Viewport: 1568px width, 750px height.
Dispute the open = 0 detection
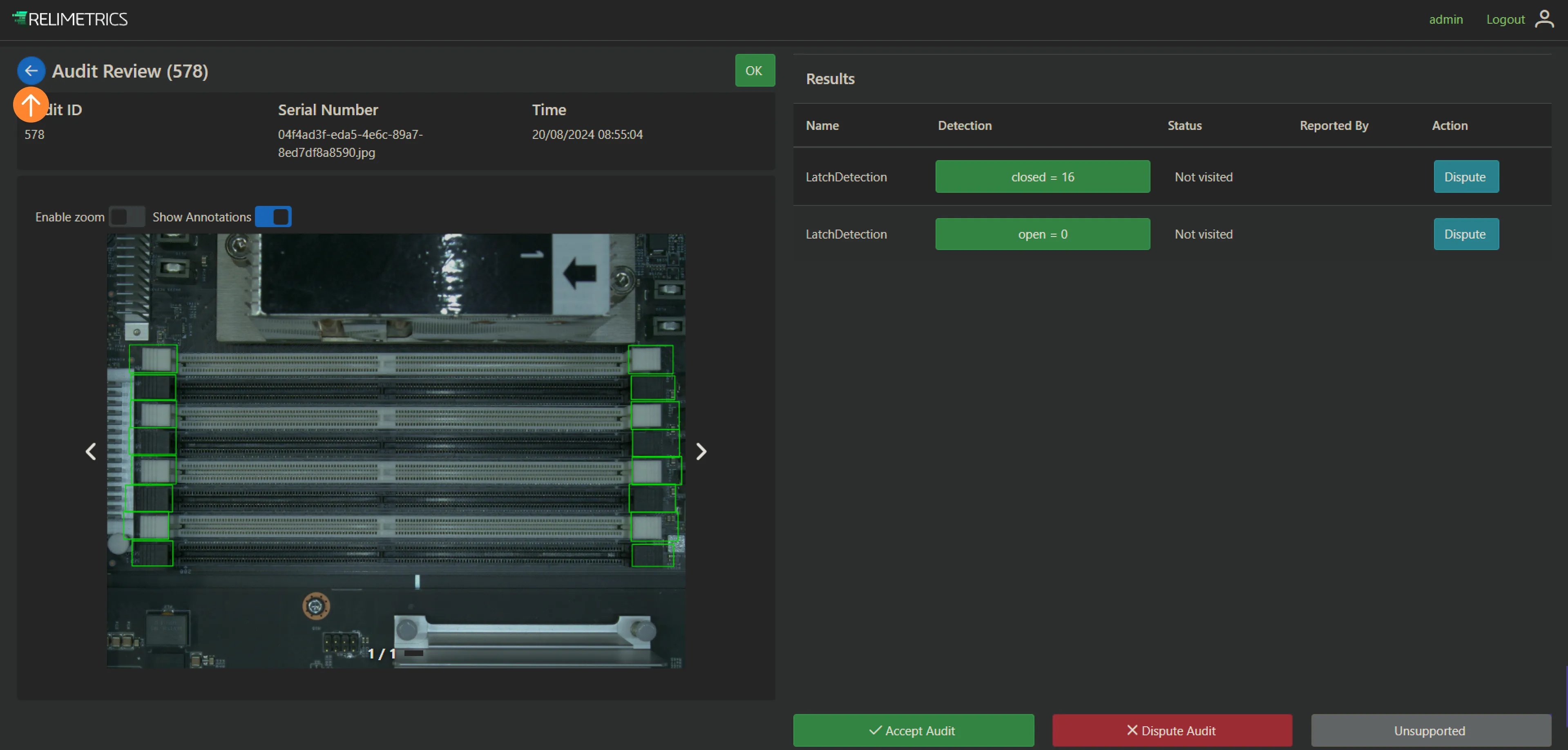point(1466,234)
